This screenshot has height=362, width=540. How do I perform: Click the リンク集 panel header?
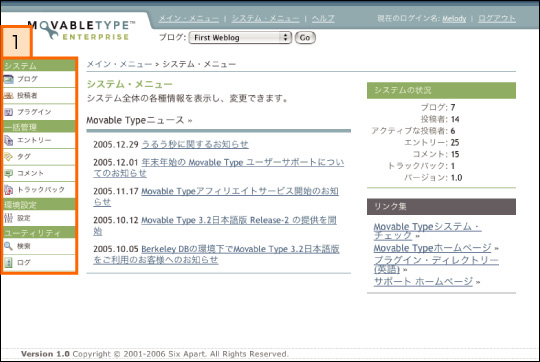[x=442, y=207]
